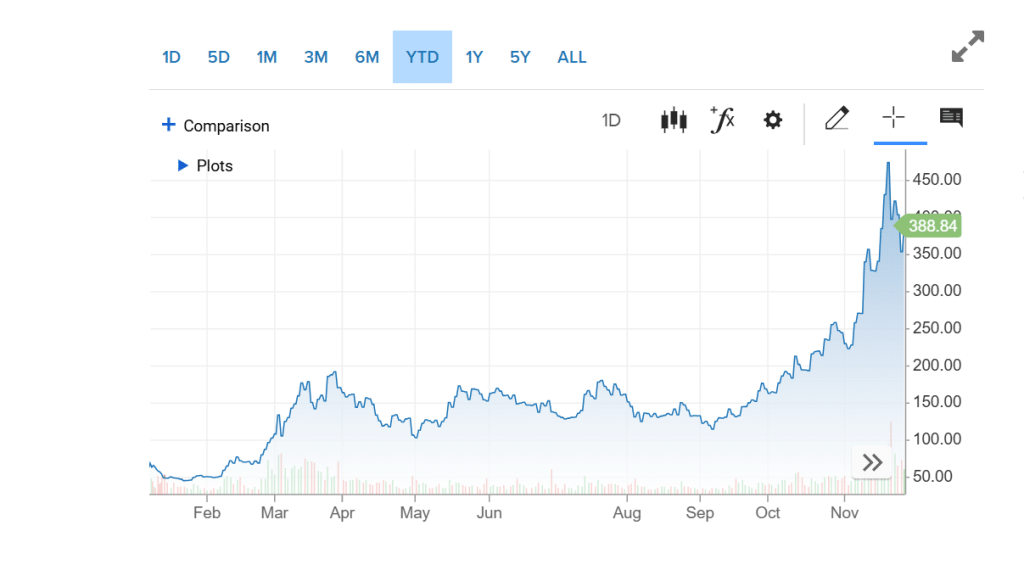The width and height of the screenshot is (1024, 570).
Task: Add a symbol Comparison
Action: click(x=216, y=126)
